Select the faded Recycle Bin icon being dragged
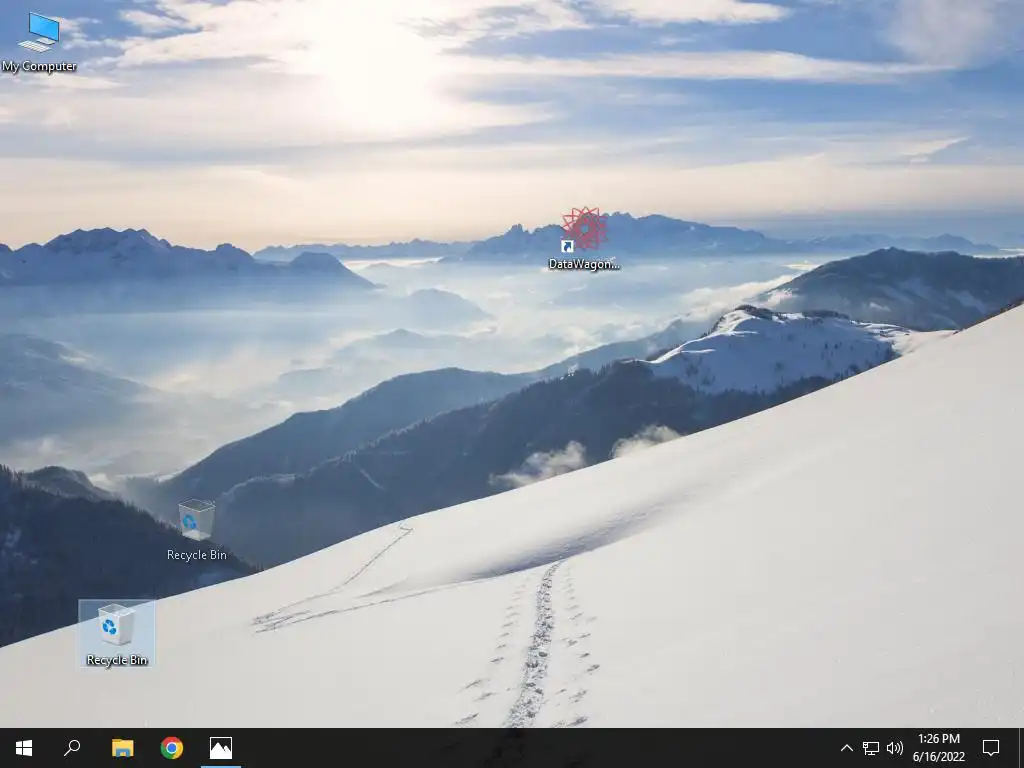This screenshot has height=768, width=1024. click(197, 530)
